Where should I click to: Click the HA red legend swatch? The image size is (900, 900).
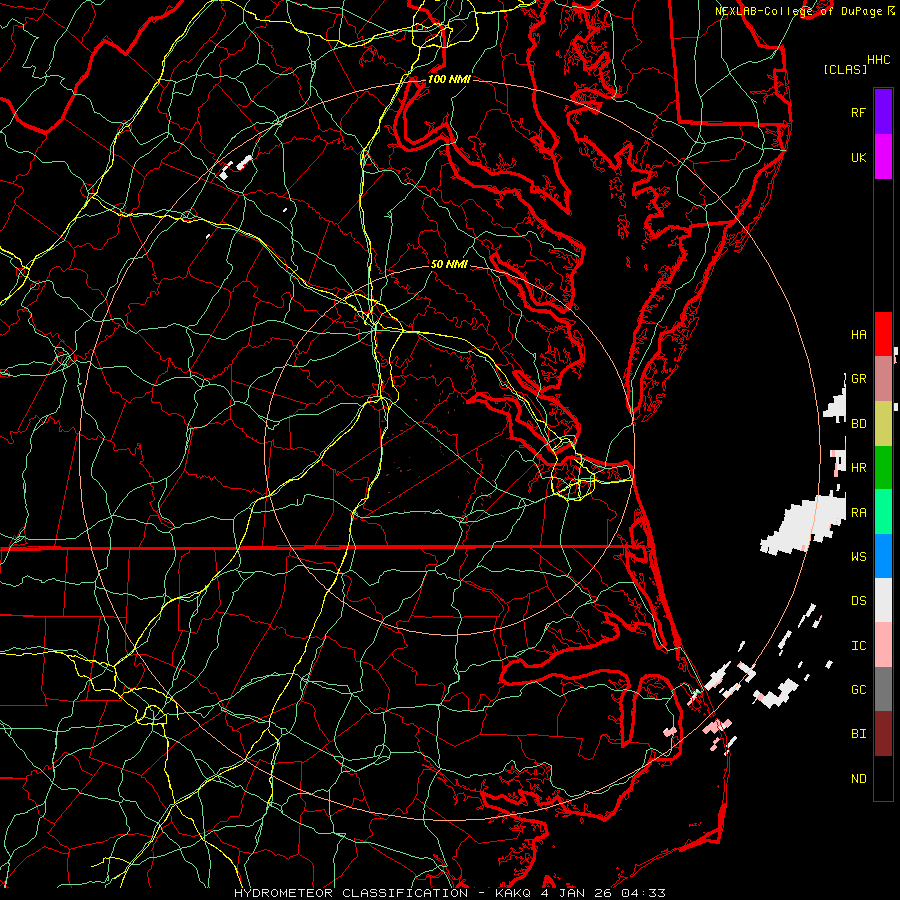883,334
